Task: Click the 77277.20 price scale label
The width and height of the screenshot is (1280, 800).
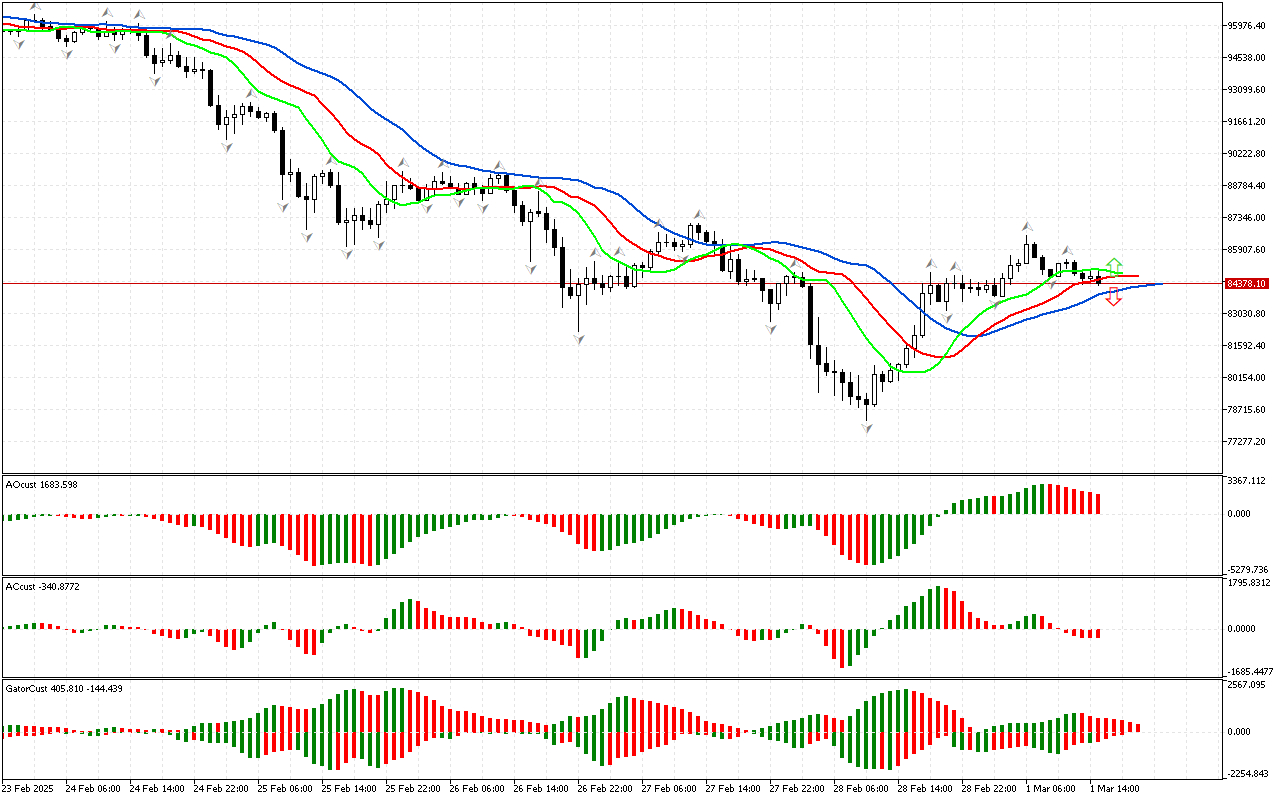Action: pyautogui.click(x=1246, y=442)
